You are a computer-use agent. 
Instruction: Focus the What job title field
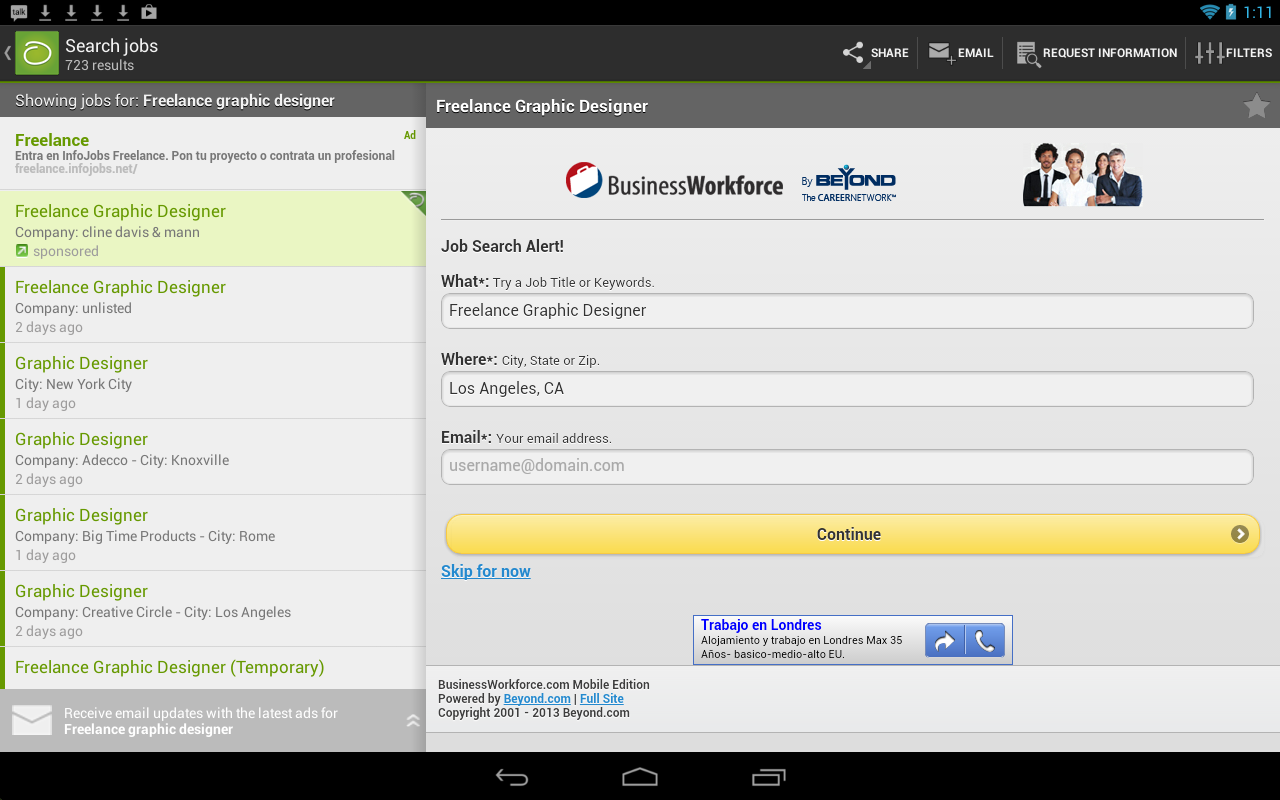(x=847, y=311)
